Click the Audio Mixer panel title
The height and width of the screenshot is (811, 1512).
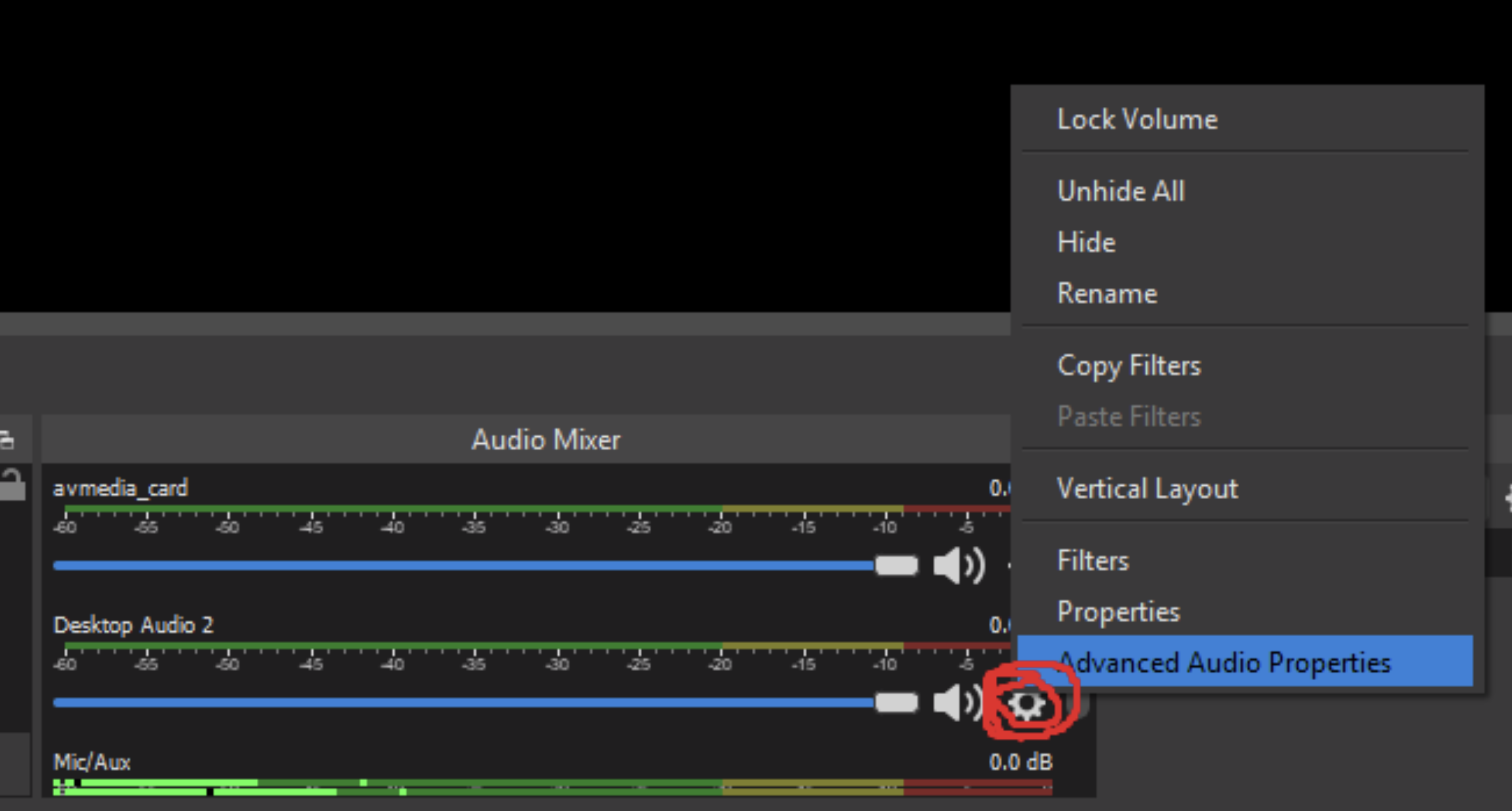pyautogui.click(x=546, y=439)
